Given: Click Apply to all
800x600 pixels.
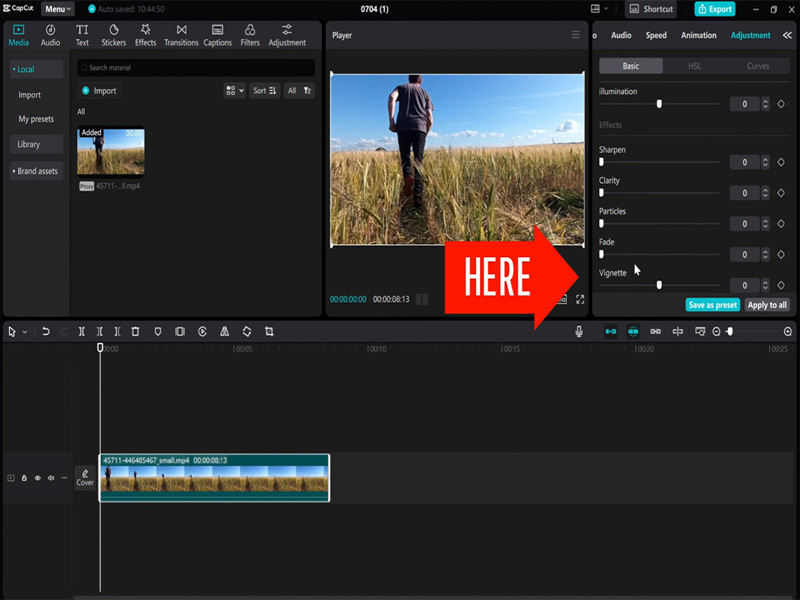Looking at the screenshot, I should click(767, 305).
